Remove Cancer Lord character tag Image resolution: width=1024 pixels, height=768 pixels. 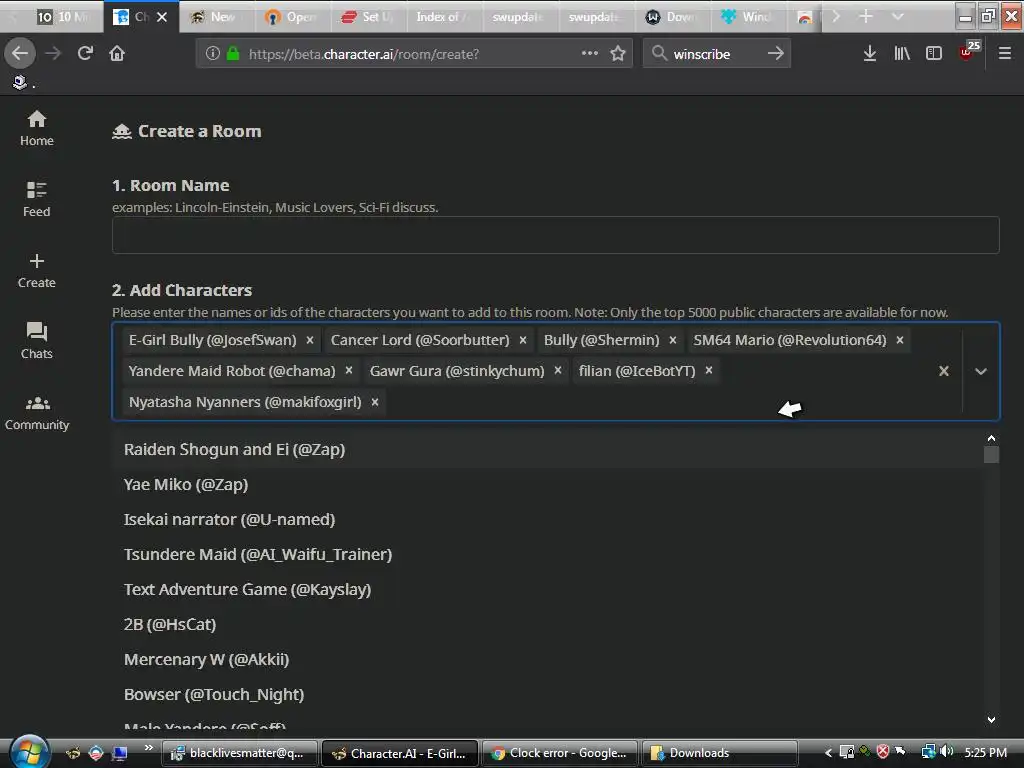pyautogui.click(x=523, y=340)
